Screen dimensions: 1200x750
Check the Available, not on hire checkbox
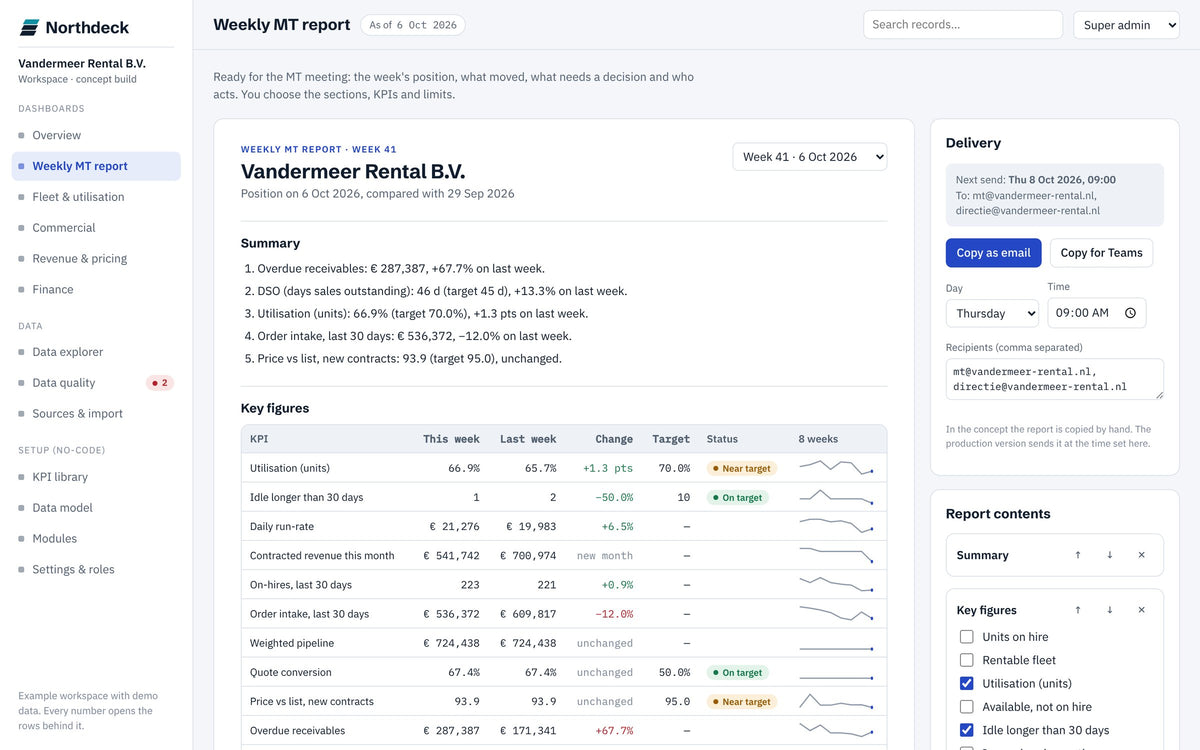966,707
